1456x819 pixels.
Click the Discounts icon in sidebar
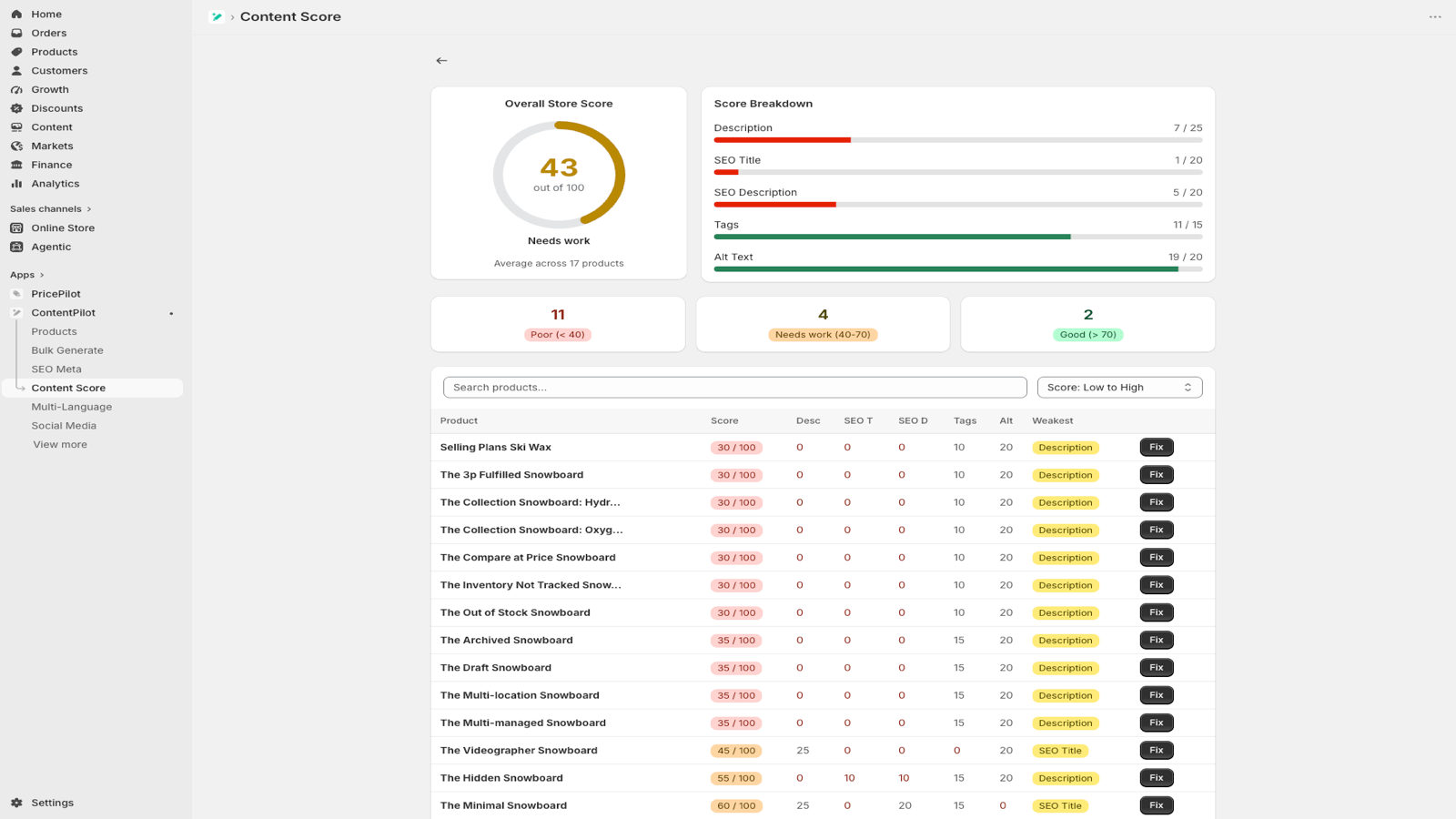point(16,108)
